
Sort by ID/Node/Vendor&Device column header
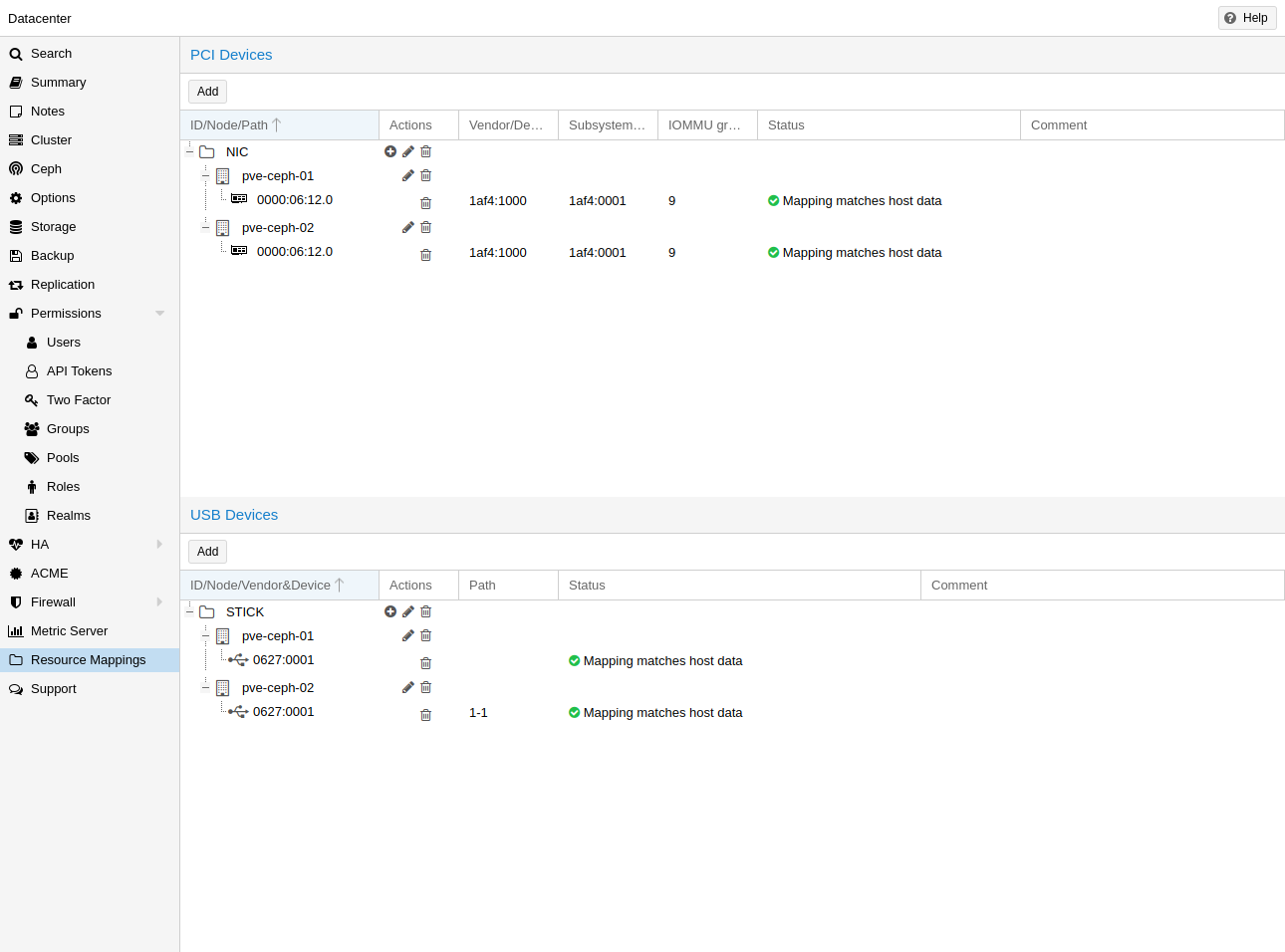(x=260, y=586)
